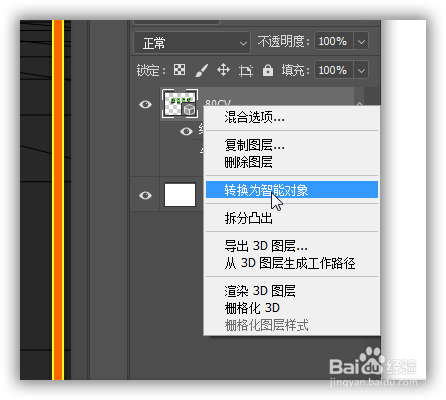This screenshot has height=400, width=446.
Task: Choose 混合选项... from the context menu
Action: pos(292,117)
